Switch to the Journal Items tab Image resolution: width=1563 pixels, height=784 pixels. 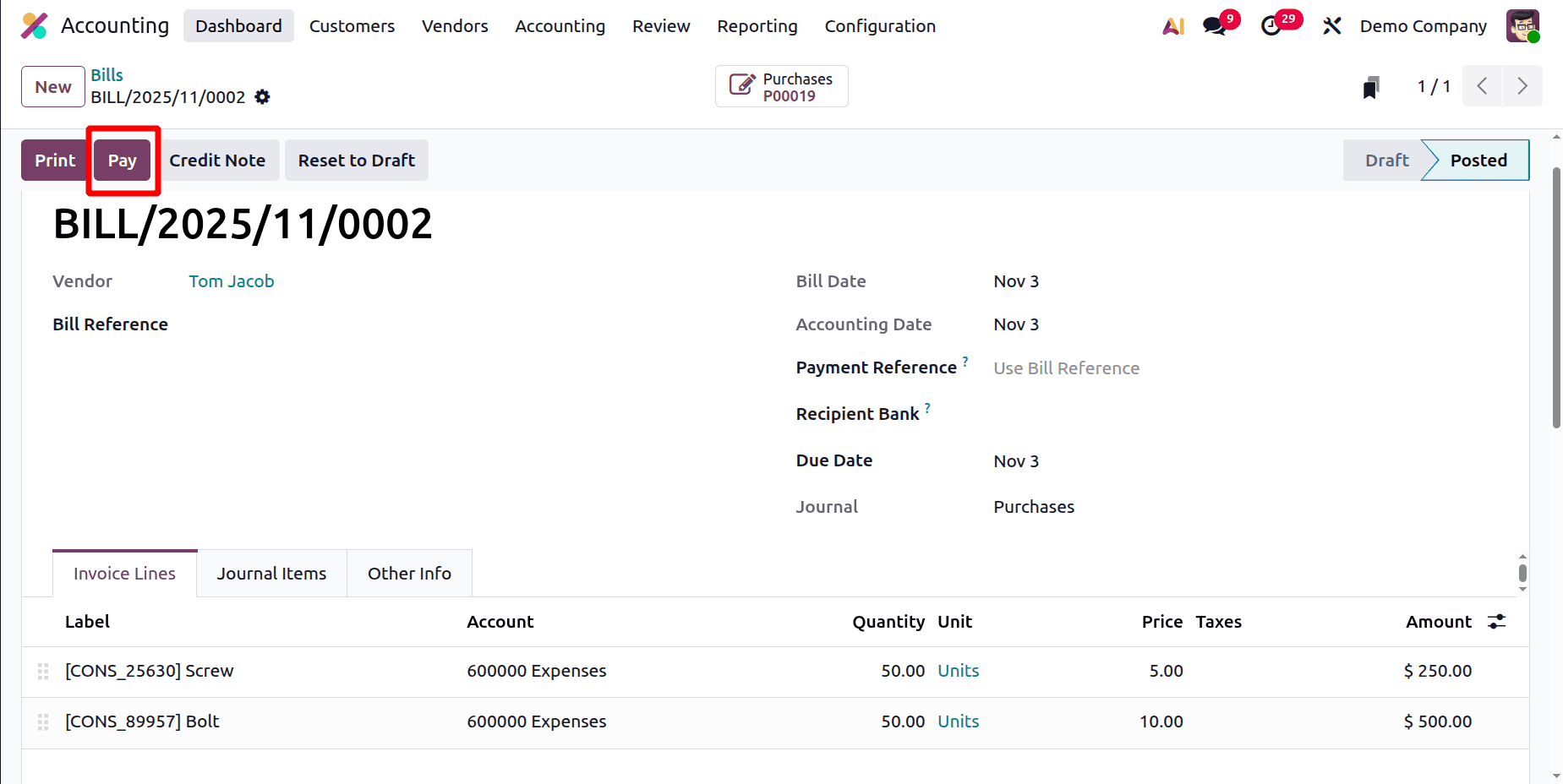pyautogui.click(x=271, y=573)
